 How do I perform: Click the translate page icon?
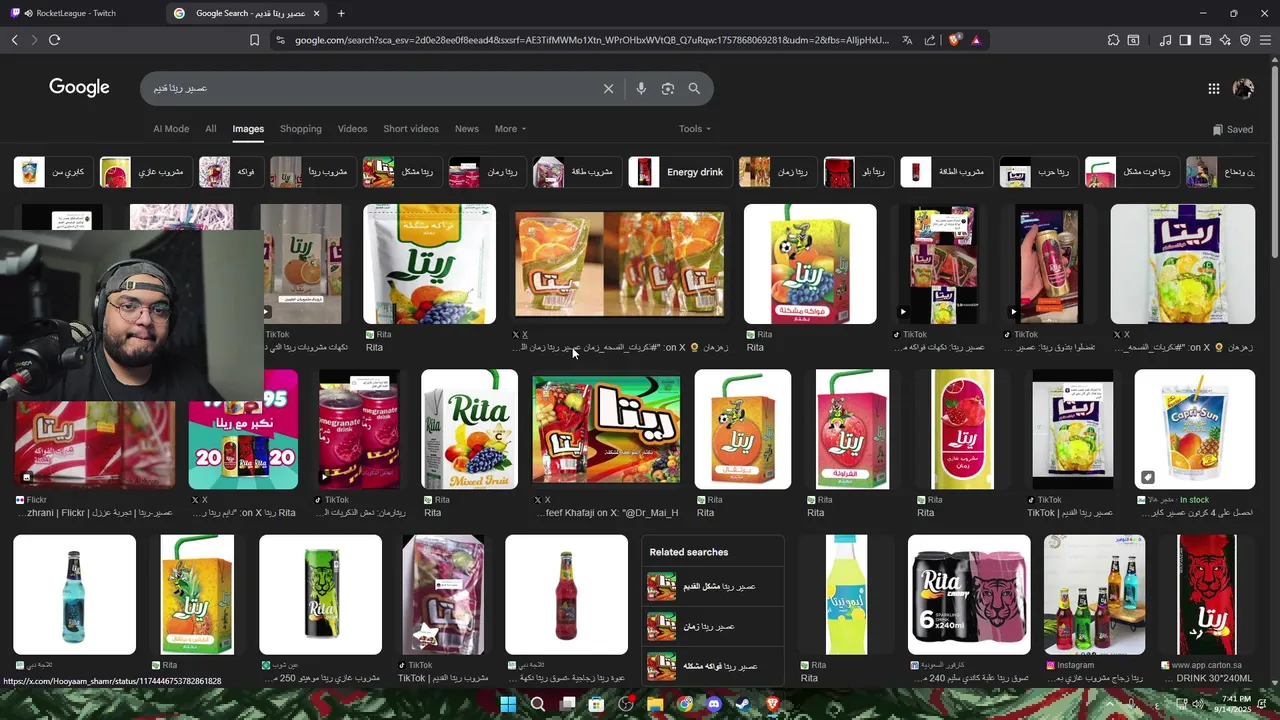[907, 40]
